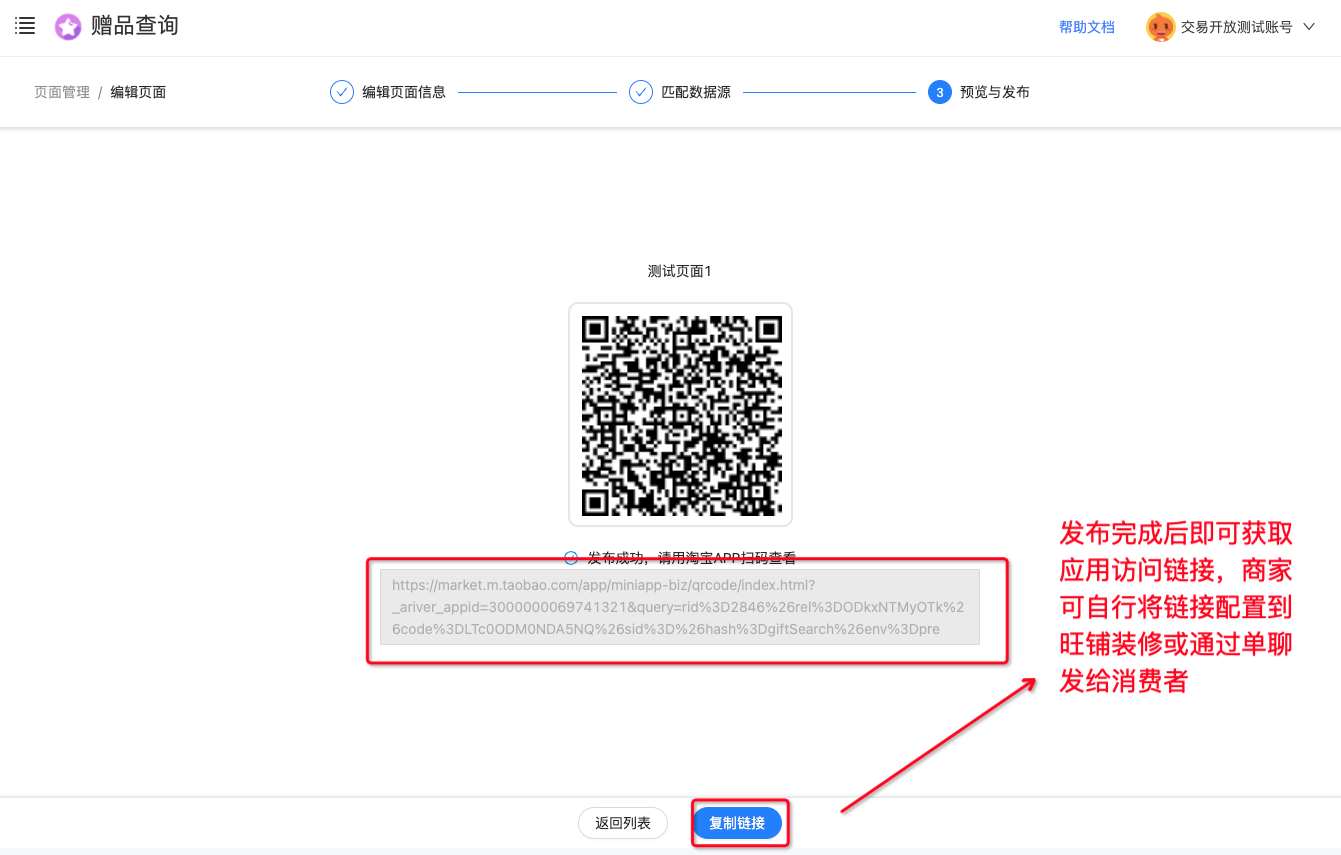Click the 交易开放测试账号 account name
The image size is (1341, 855).
coord(1236,27)
